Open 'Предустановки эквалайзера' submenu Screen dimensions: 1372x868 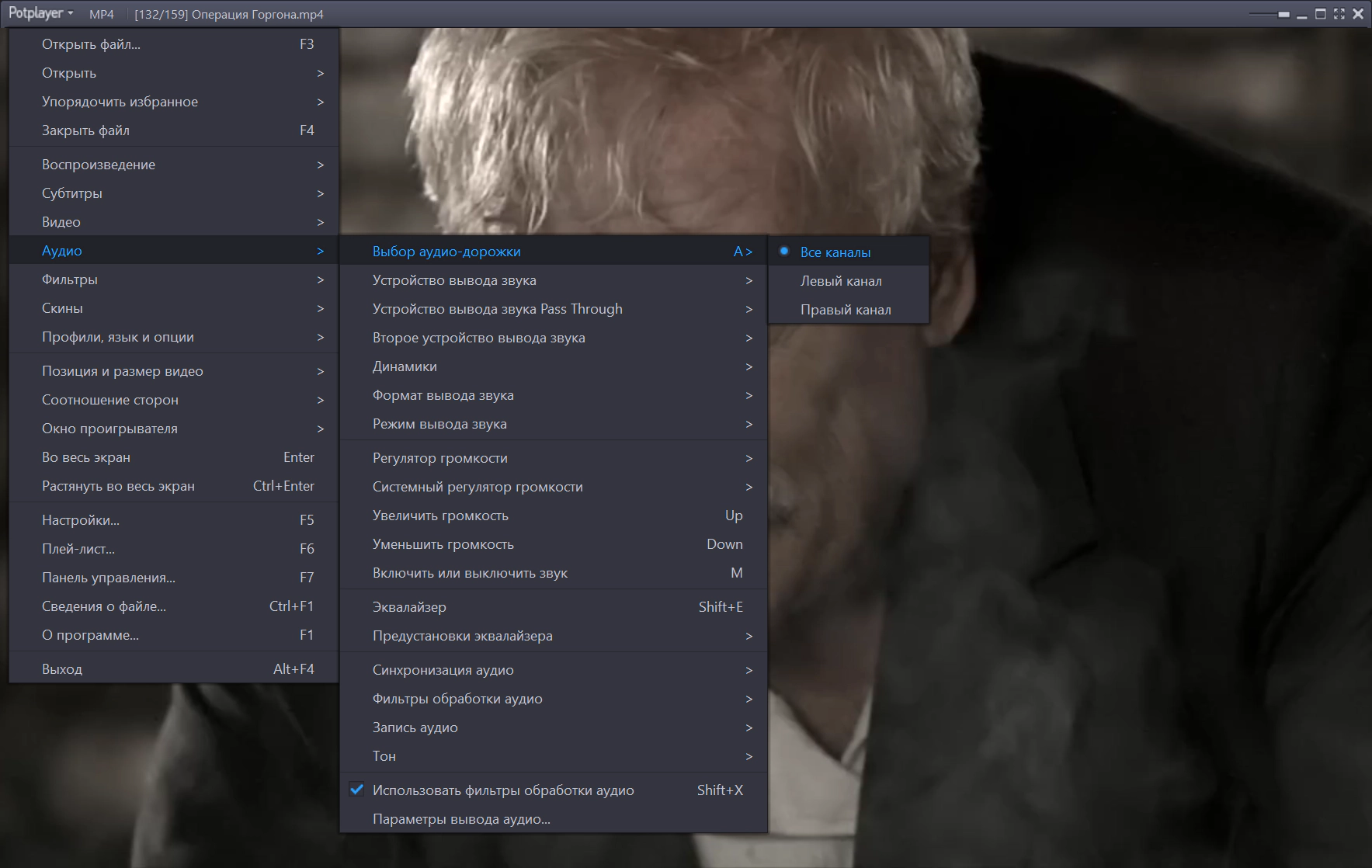[x=554, y=636]
